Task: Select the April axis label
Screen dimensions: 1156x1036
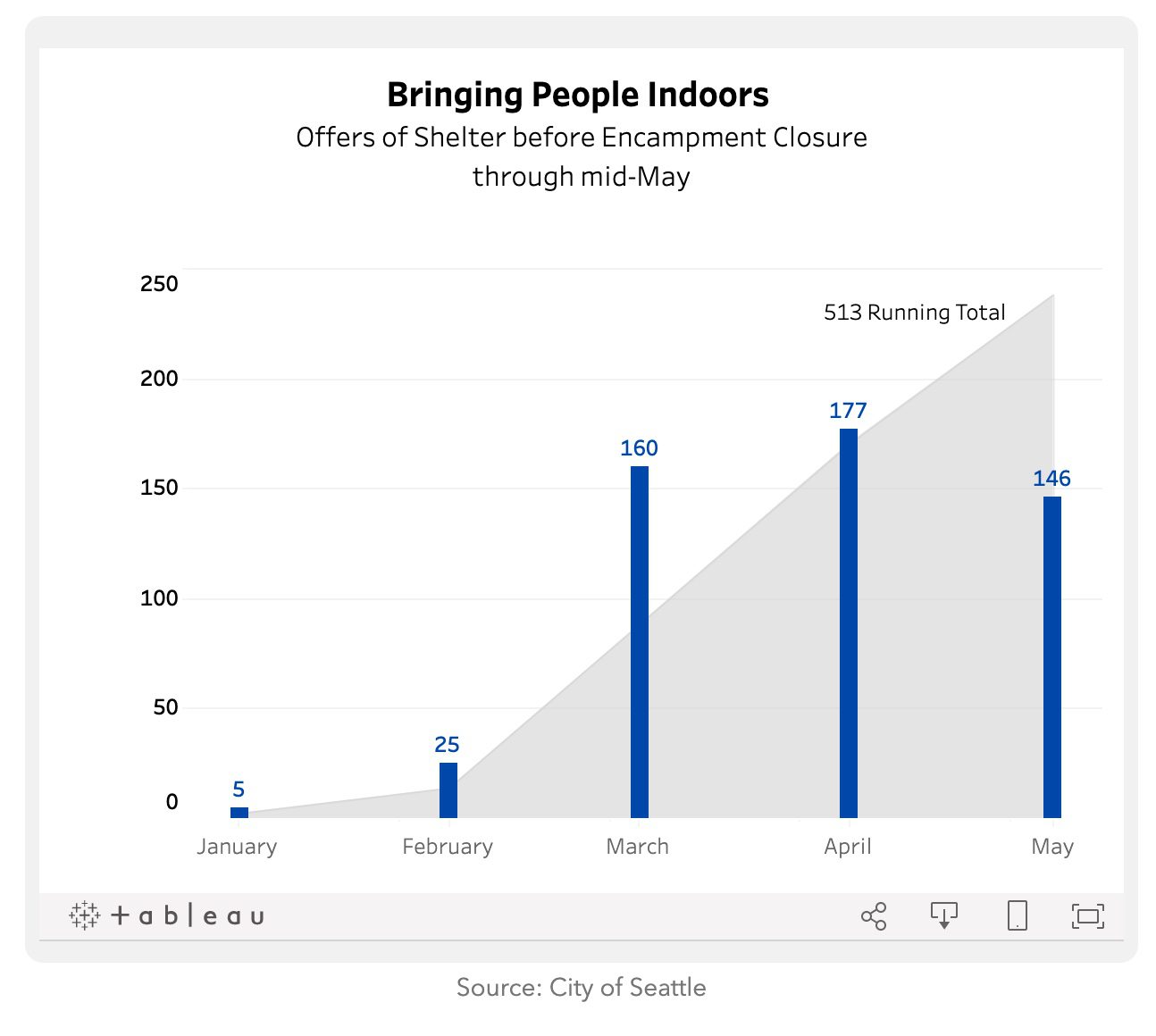Action: (847, 847)
